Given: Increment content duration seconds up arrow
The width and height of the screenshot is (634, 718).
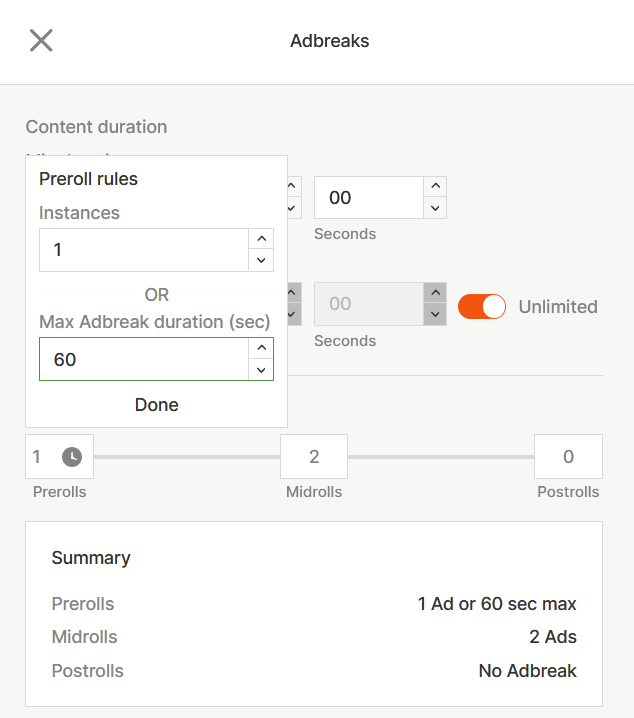Looking at the screenshot, I should [x=434, y=187].
